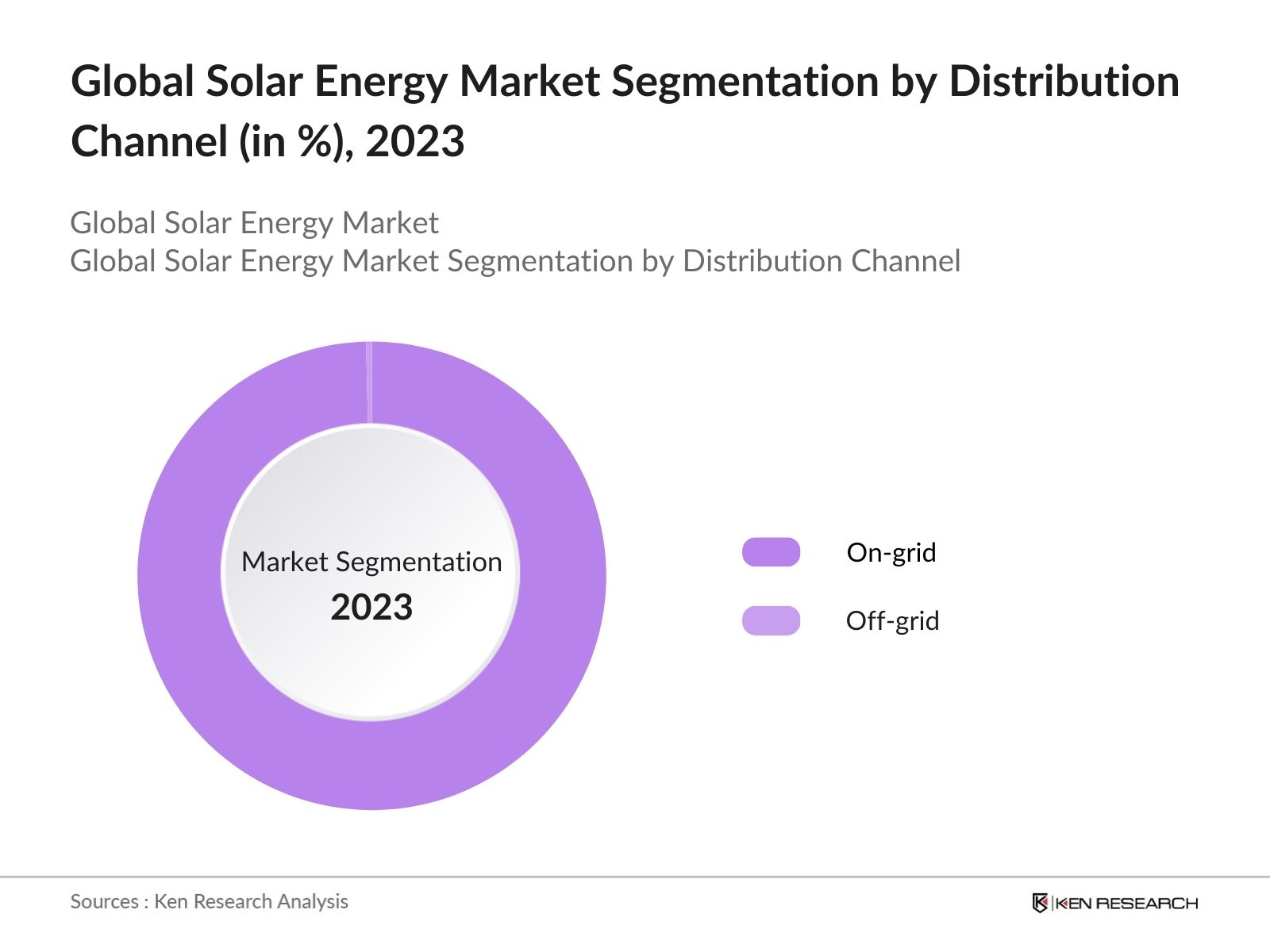Select the Off-grid legend label
1270x952 pixels.
[892, 620]
